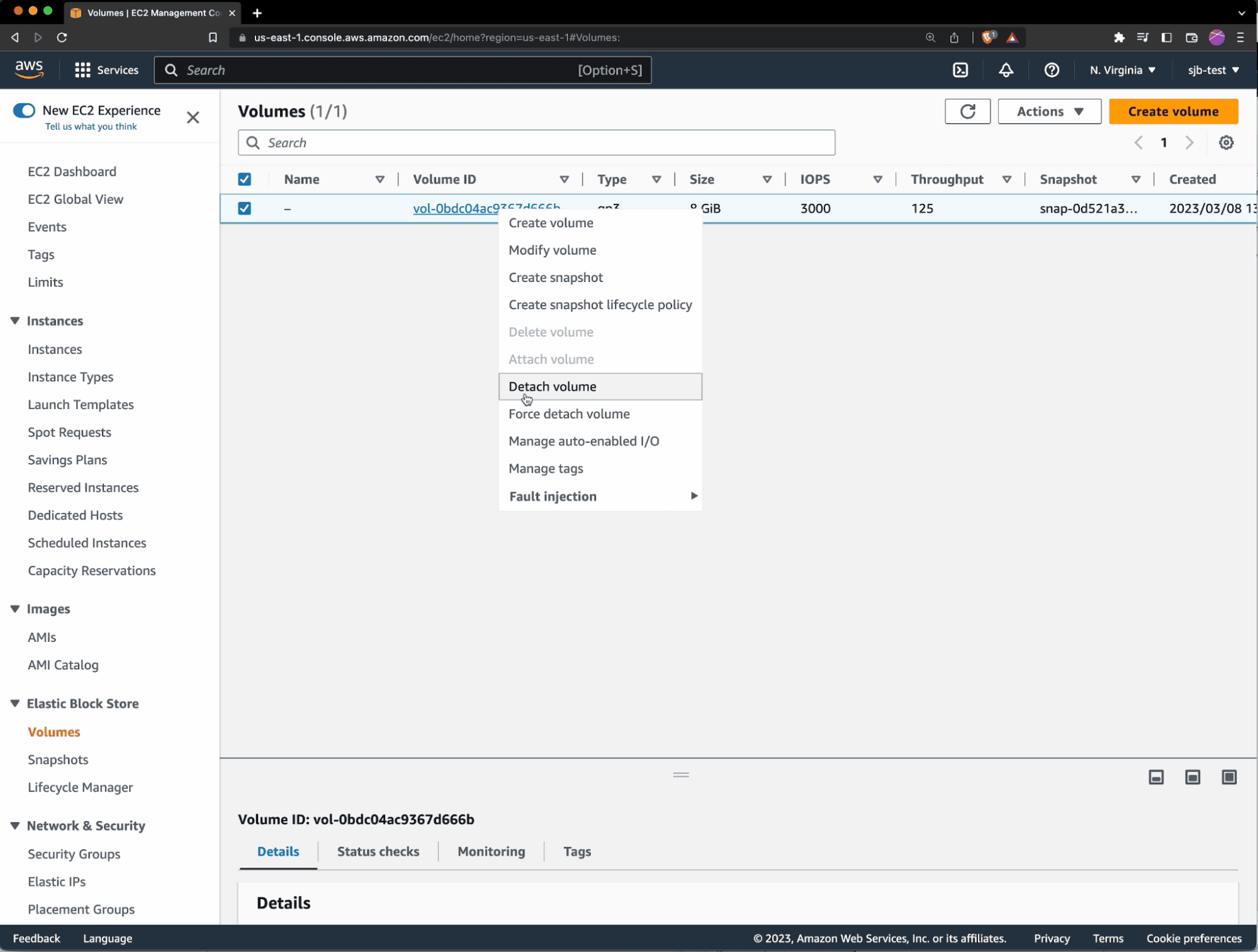Open the browser profile avatar
Screen dimensions: 1258x952
1216,37
